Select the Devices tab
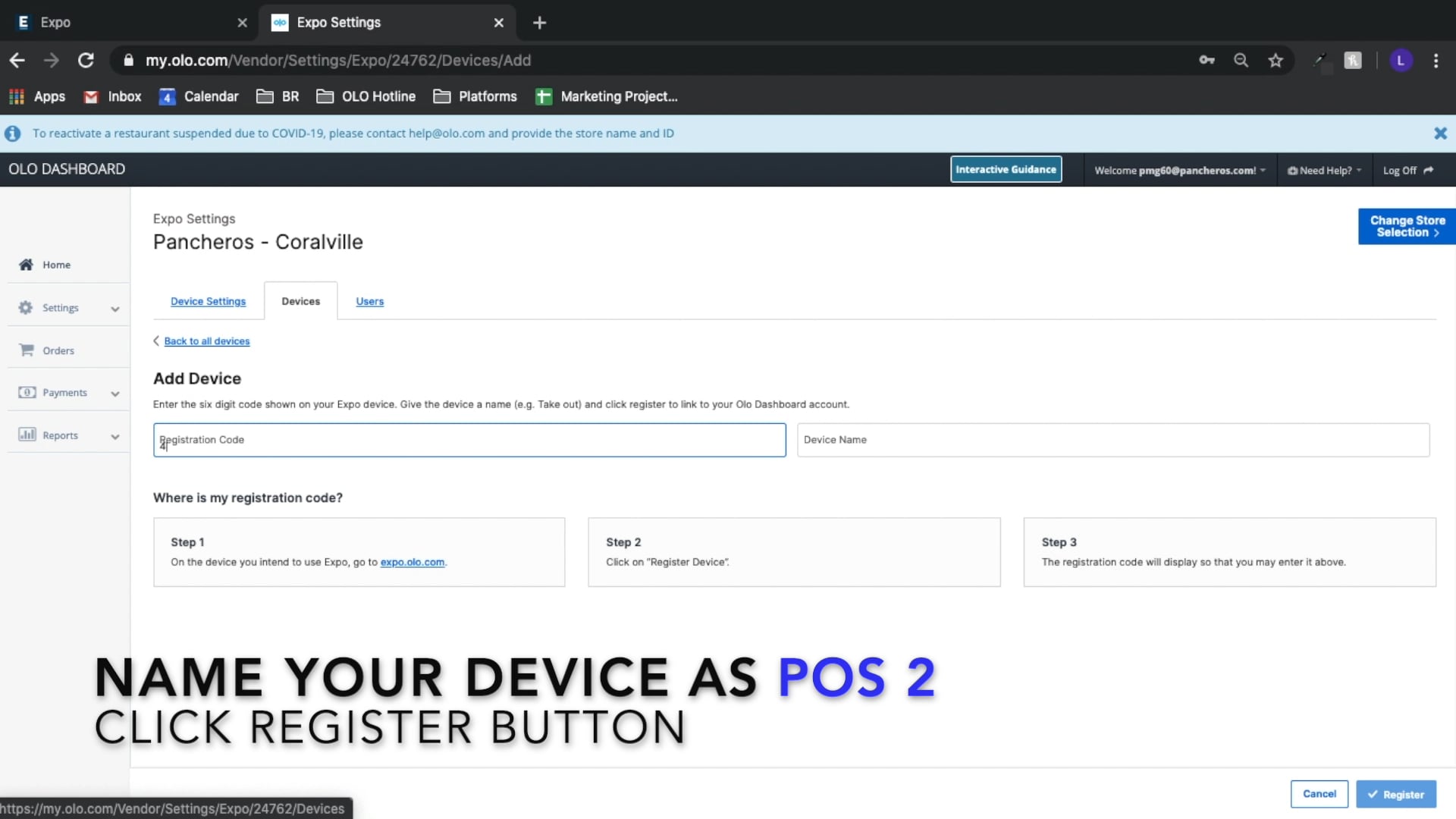 point(300,301)
